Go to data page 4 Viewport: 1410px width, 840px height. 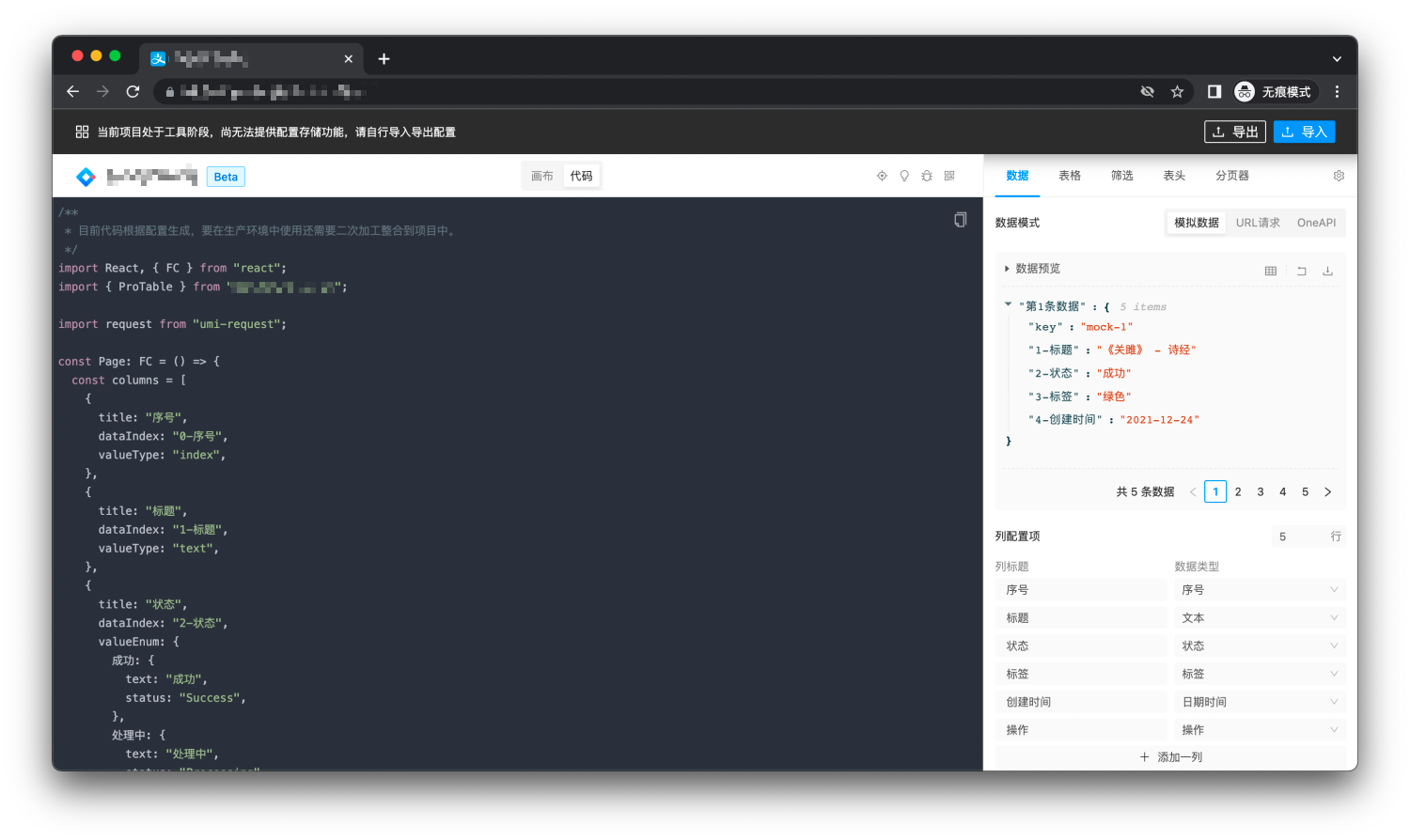click(1282, 491)
